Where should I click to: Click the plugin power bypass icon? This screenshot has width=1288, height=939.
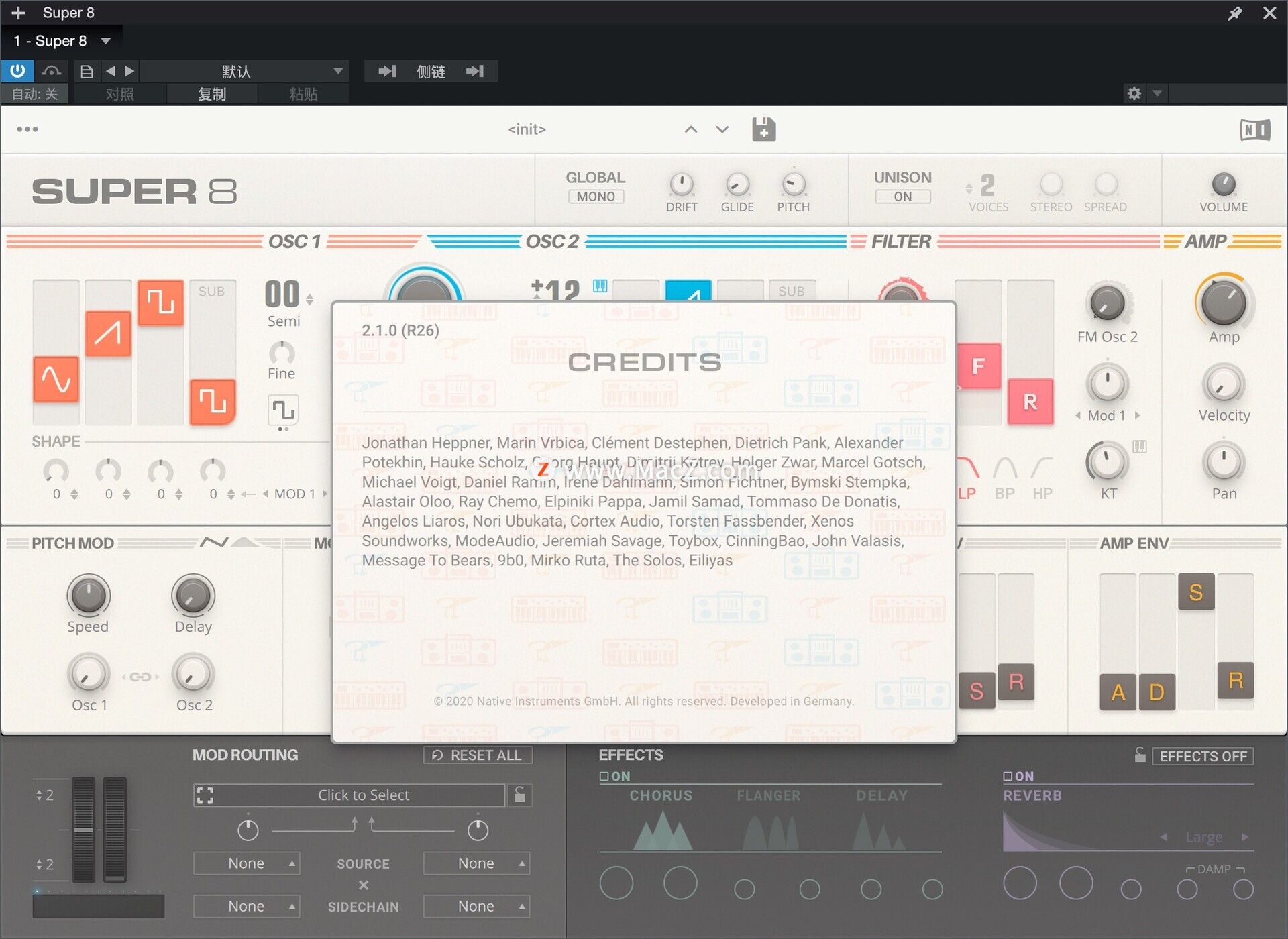point(17,71)
